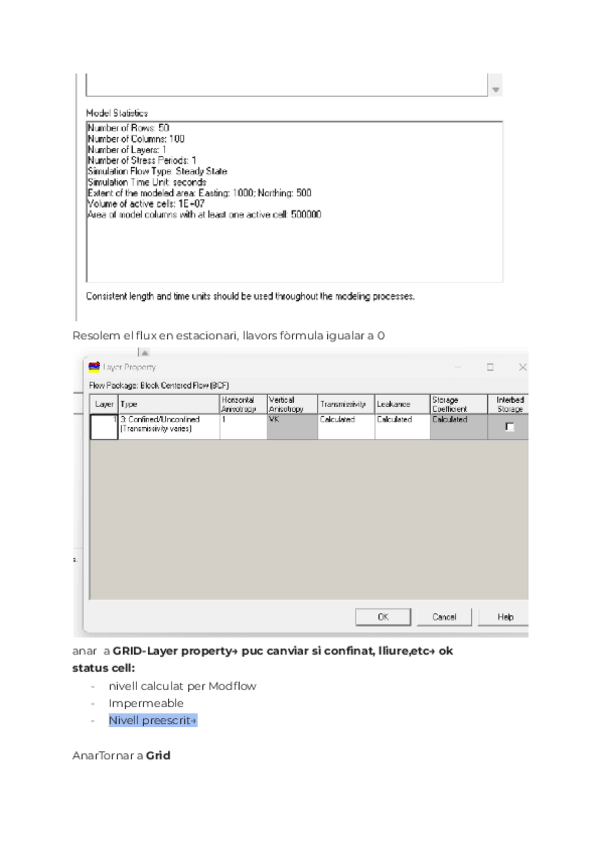The height and width of the screenshot is (848, 600).
Task: Click the 'Model Statistics' label
Action: pos(117,113)
